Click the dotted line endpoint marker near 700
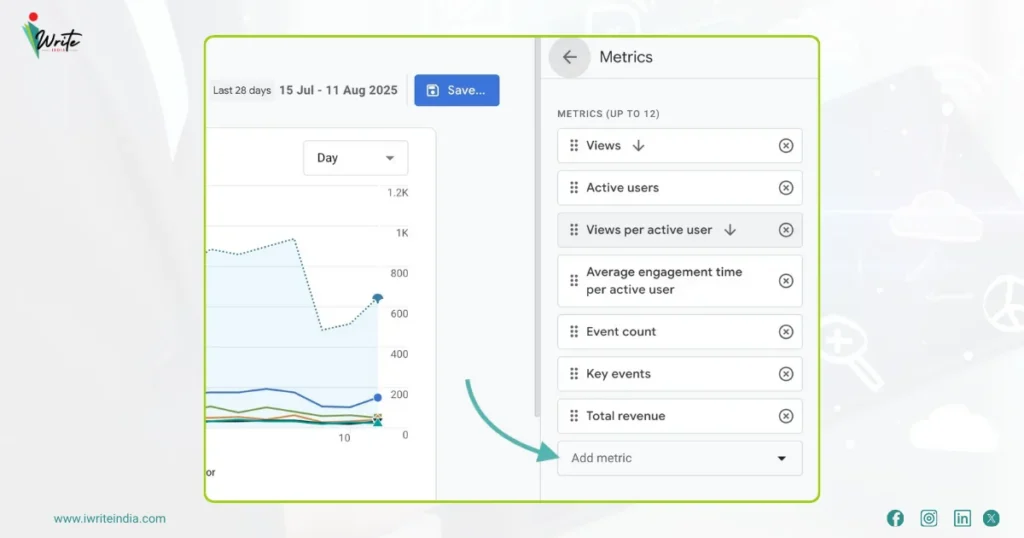1024x538 pixels. (x=377, y=298)
